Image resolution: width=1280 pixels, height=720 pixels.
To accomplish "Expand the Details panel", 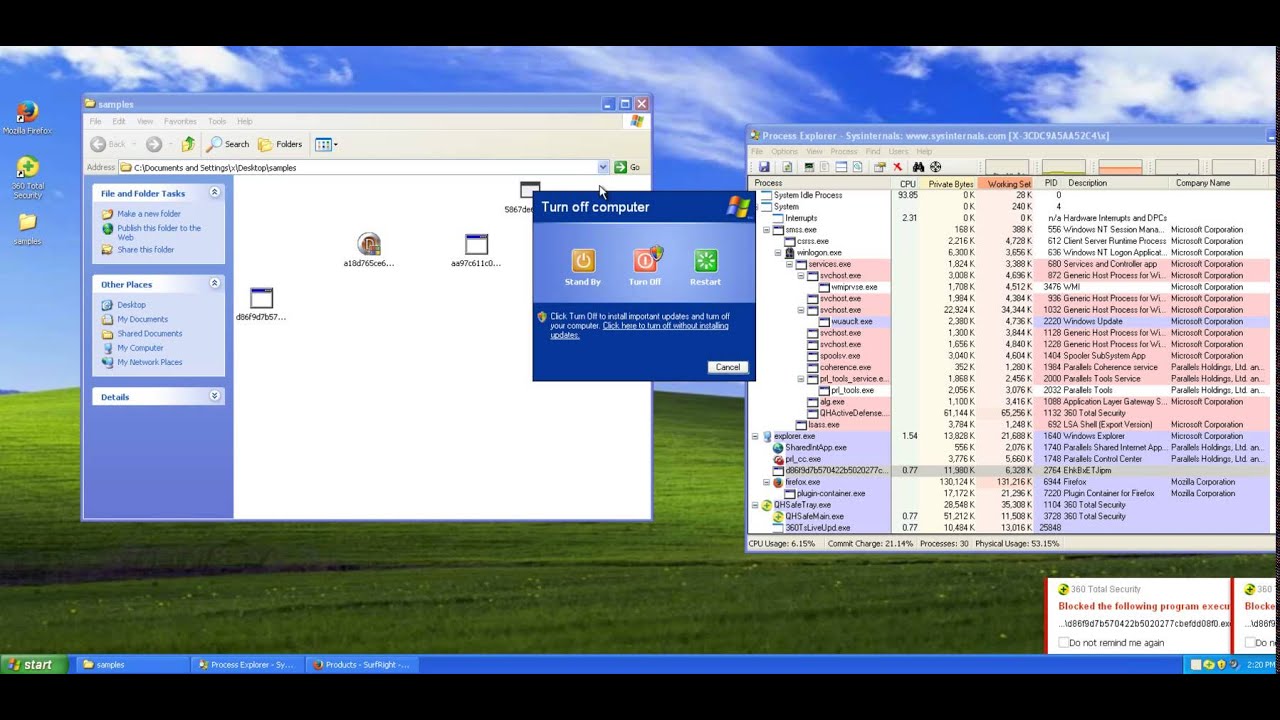I will [214, 396].
